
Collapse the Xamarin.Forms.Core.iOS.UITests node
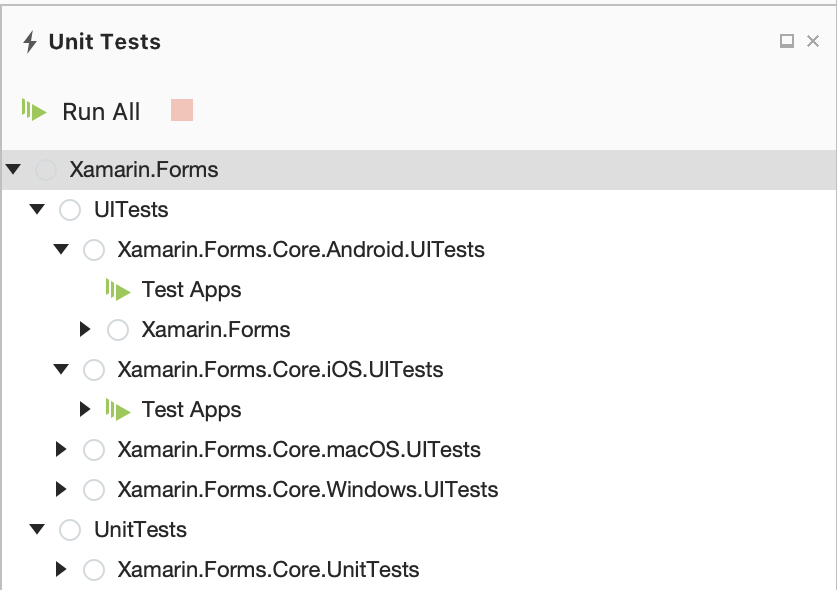point(62,370)
